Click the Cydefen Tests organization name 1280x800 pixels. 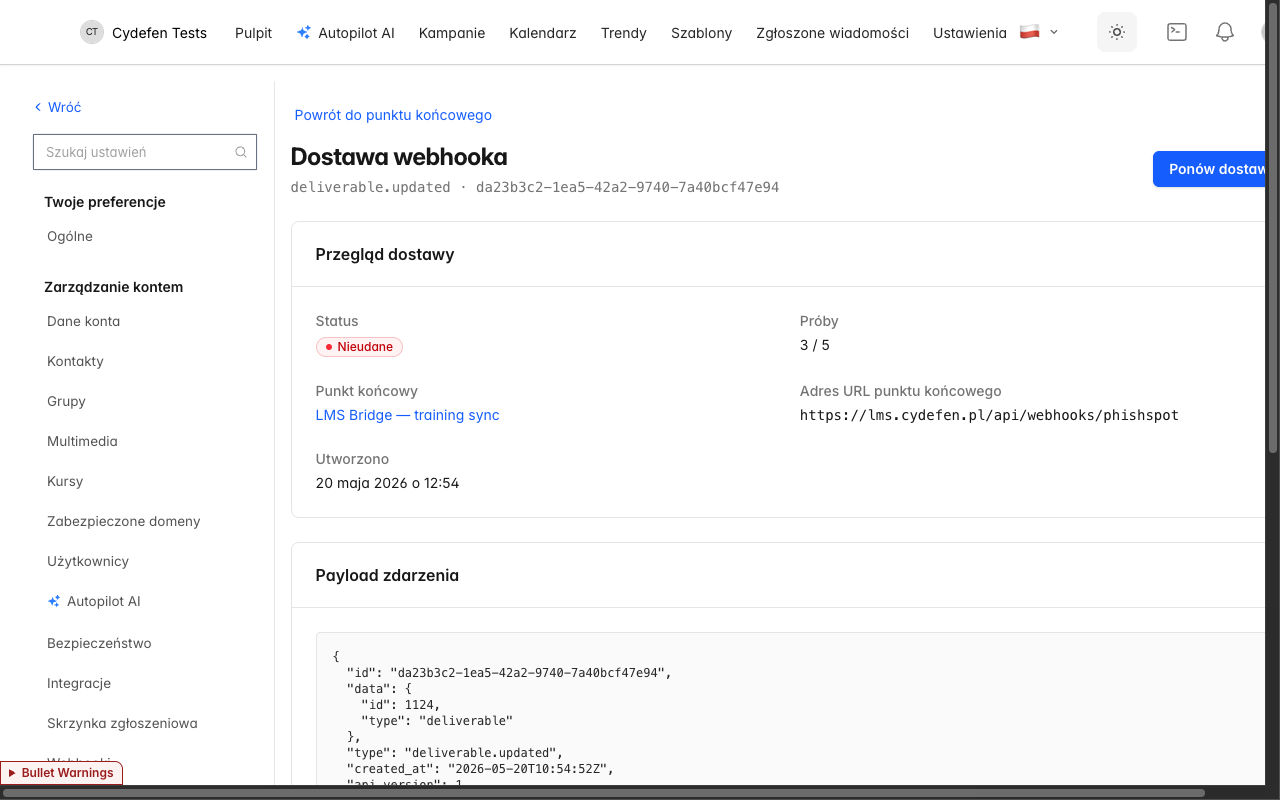(x=160, y=33)
